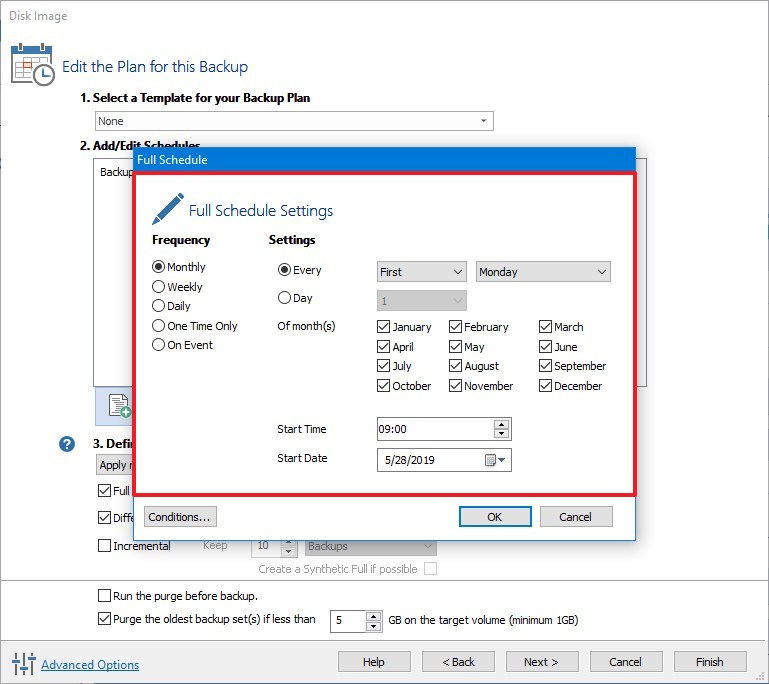Open the Start Date dropdown field
Image resolution: width=769 pixels, height=684 pixels.
coord(444,460)
